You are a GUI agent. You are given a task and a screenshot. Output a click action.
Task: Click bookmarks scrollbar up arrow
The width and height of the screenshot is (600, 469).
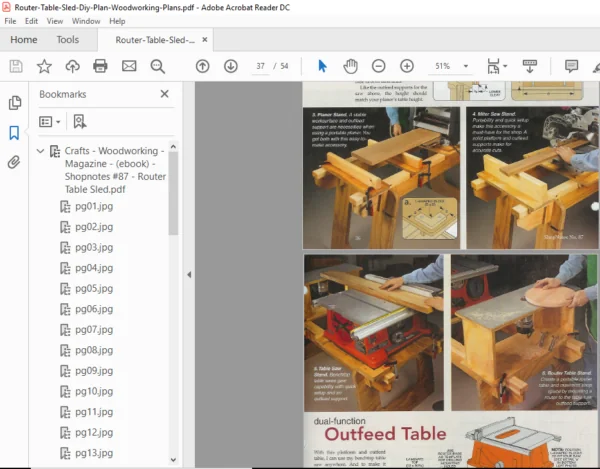coord(173,147)
